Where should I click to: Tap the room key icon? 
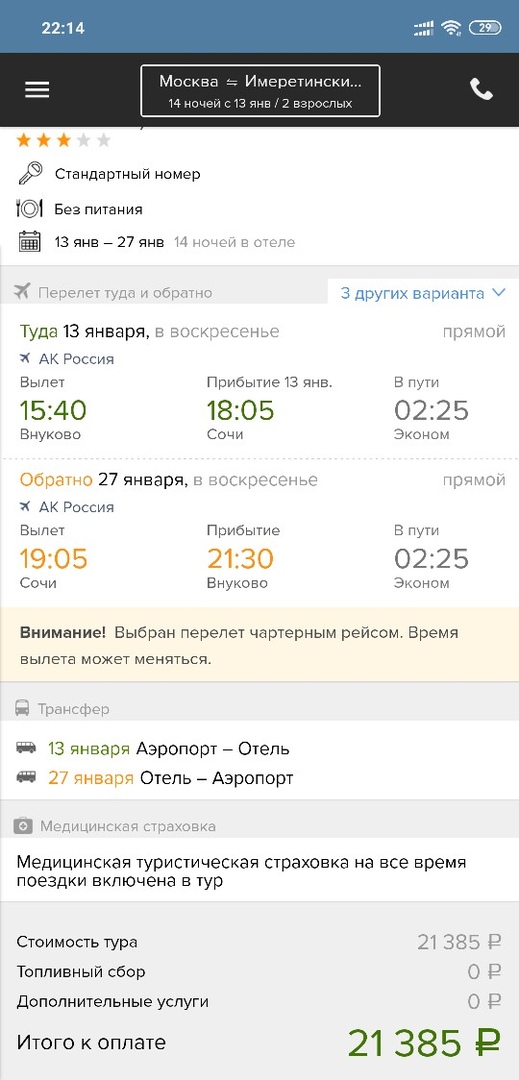coord(30,174)
